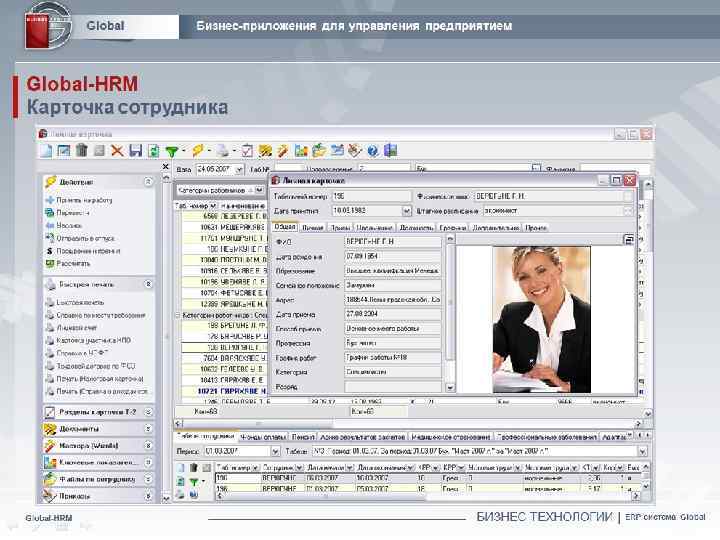Switch to the Личная tab
The height and width of the screenshot is (540, 720).
coord(313,228)
